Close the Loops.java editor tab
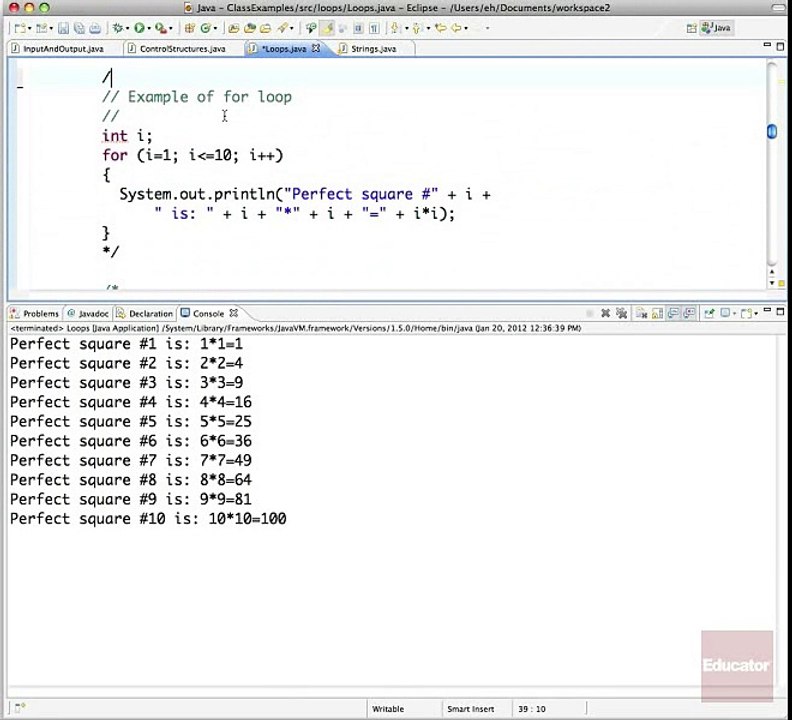 (316, 48)
